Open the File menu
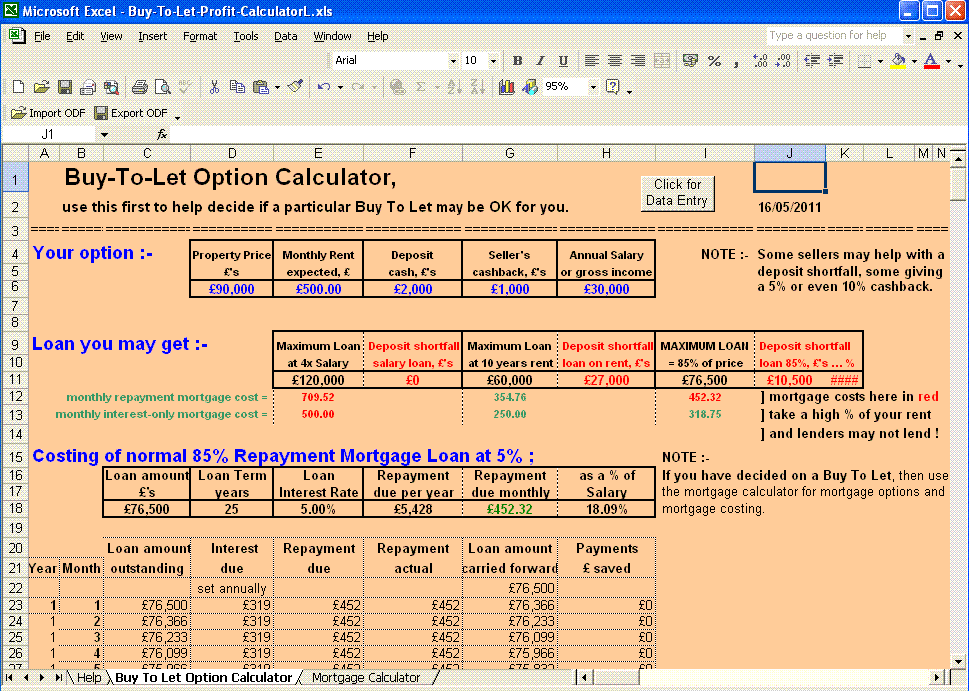This screenshot has width=969, height=691. tap(42, 36)
